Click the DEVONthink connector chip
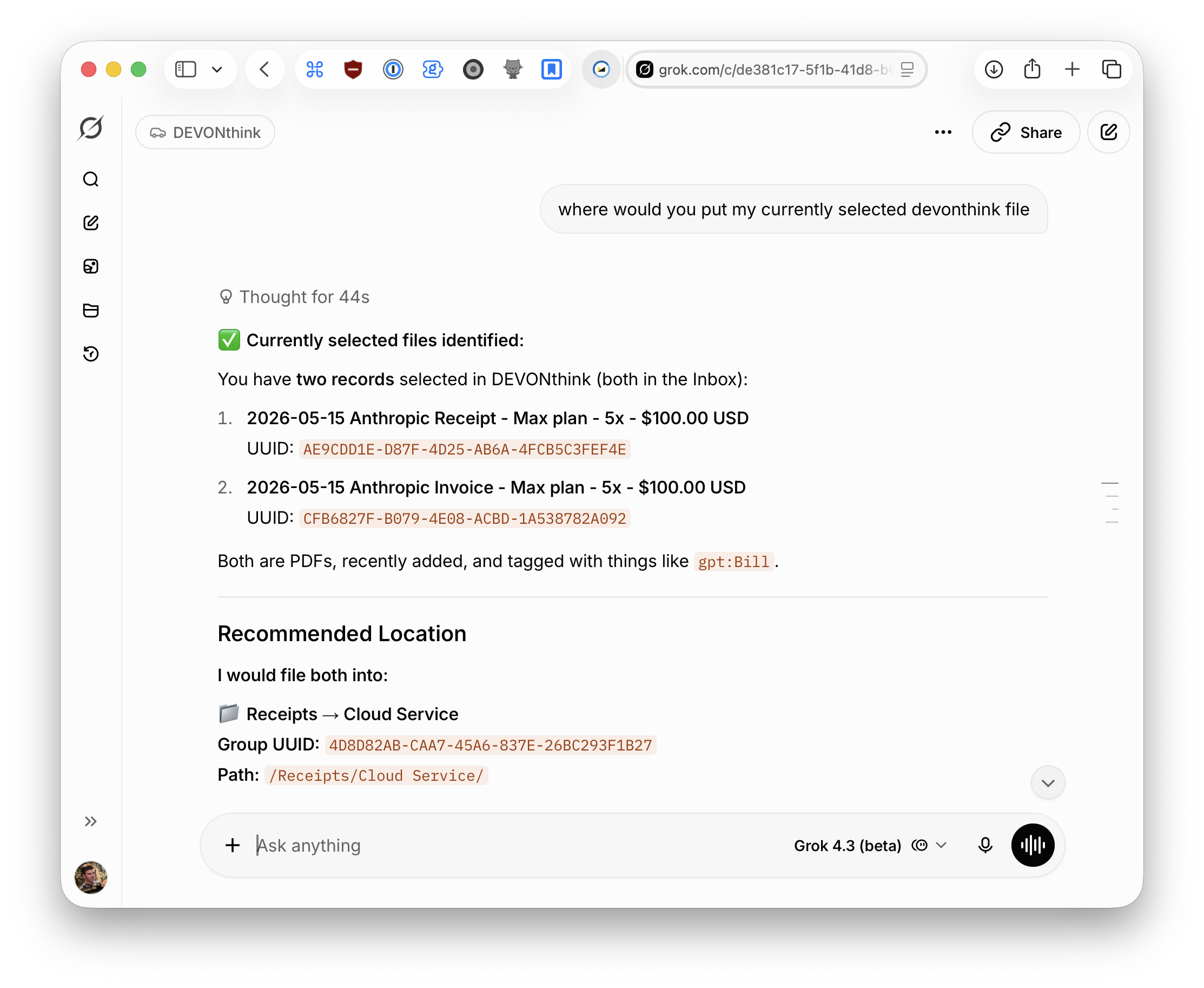The image size is (1204, 988). [206, 133]
